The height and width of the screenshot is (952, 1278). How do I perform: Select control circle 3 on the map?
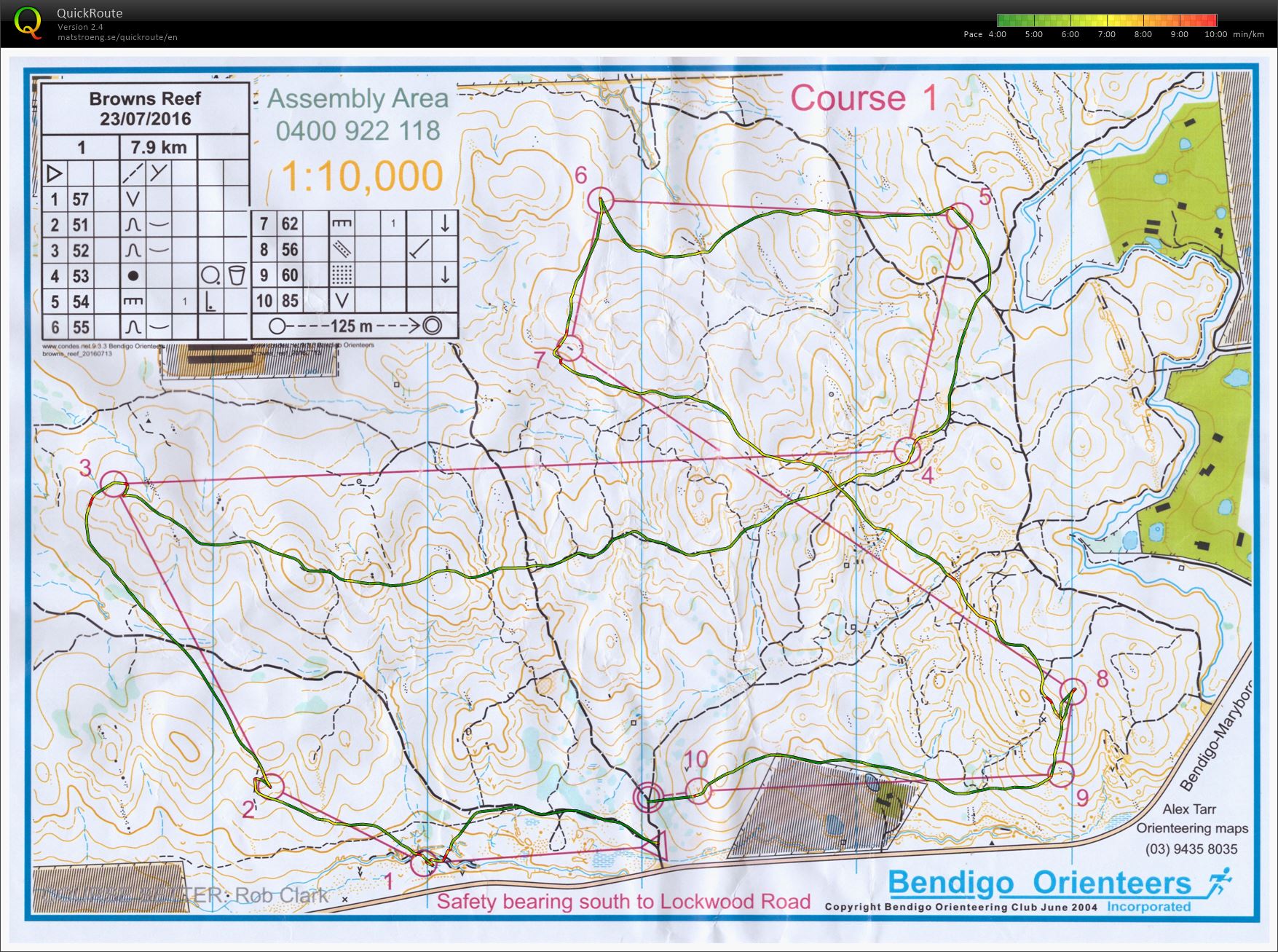click(113, 484)
